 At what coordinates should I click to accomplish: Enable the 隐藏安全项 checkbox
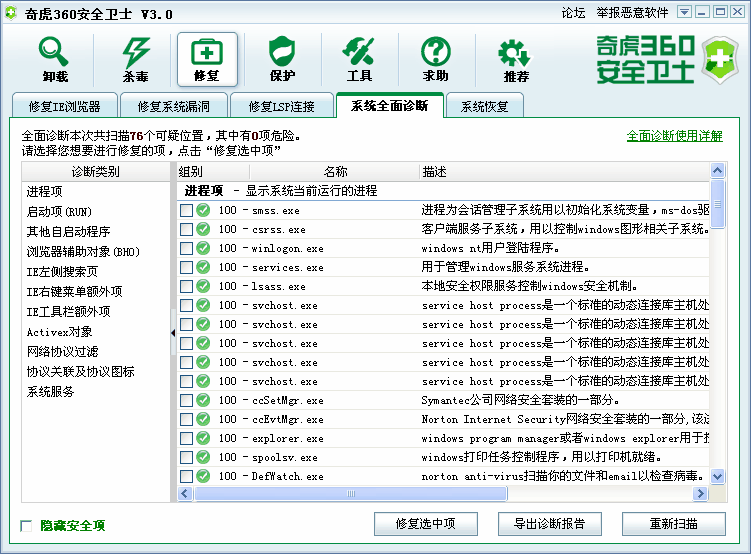point(26,526)
